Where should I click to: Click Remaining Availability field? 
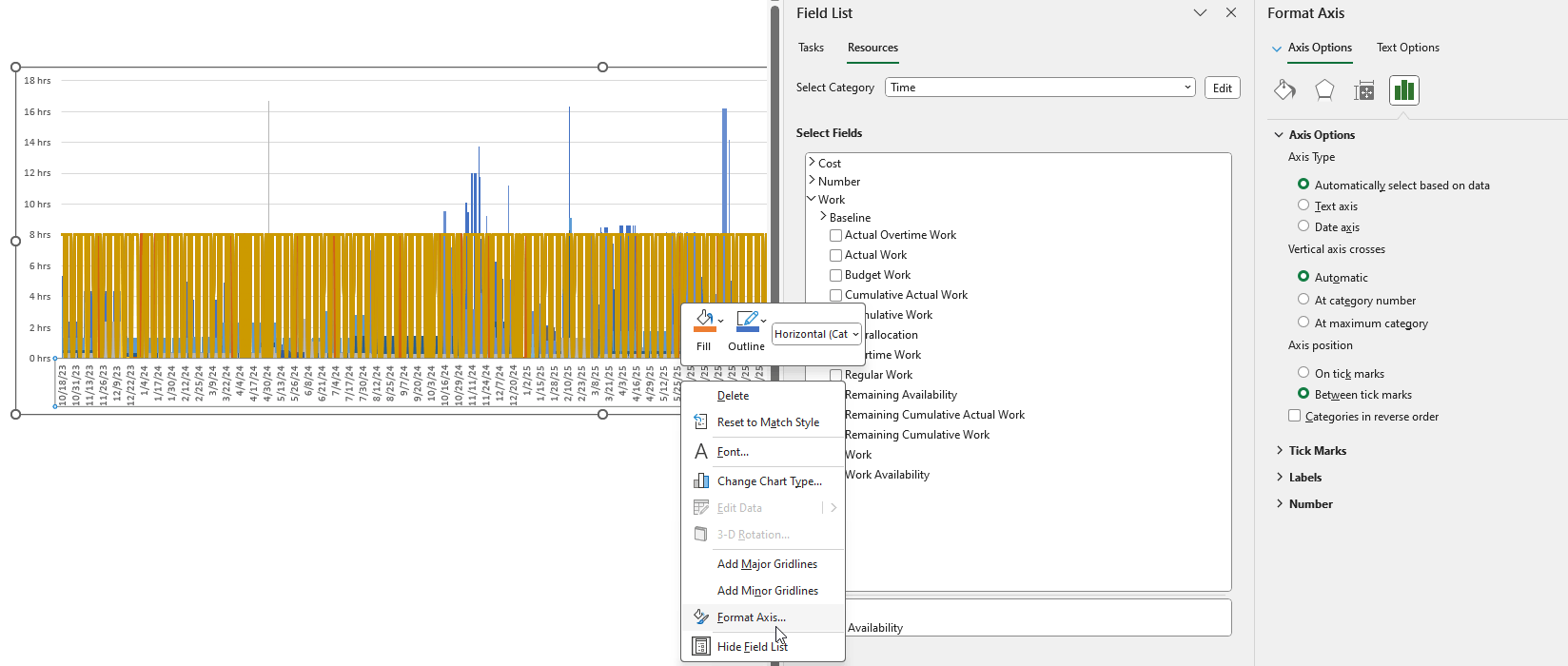(901, 395)
